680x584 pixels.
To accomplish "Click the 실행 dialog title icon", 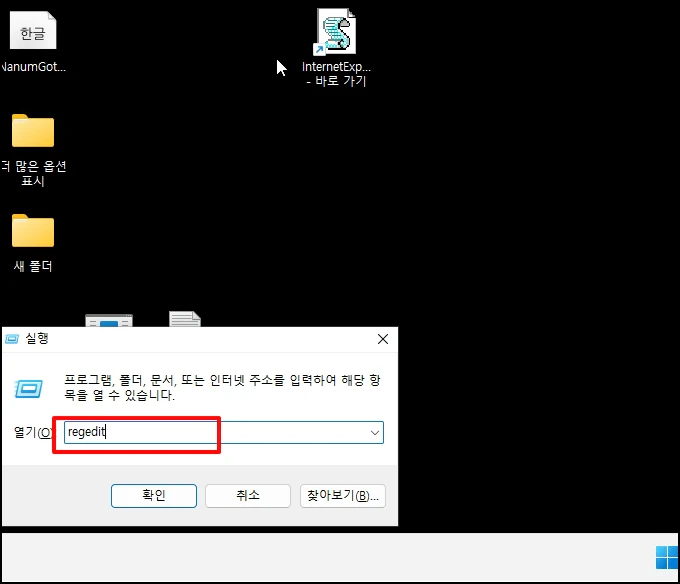I will tap(12, 339).
